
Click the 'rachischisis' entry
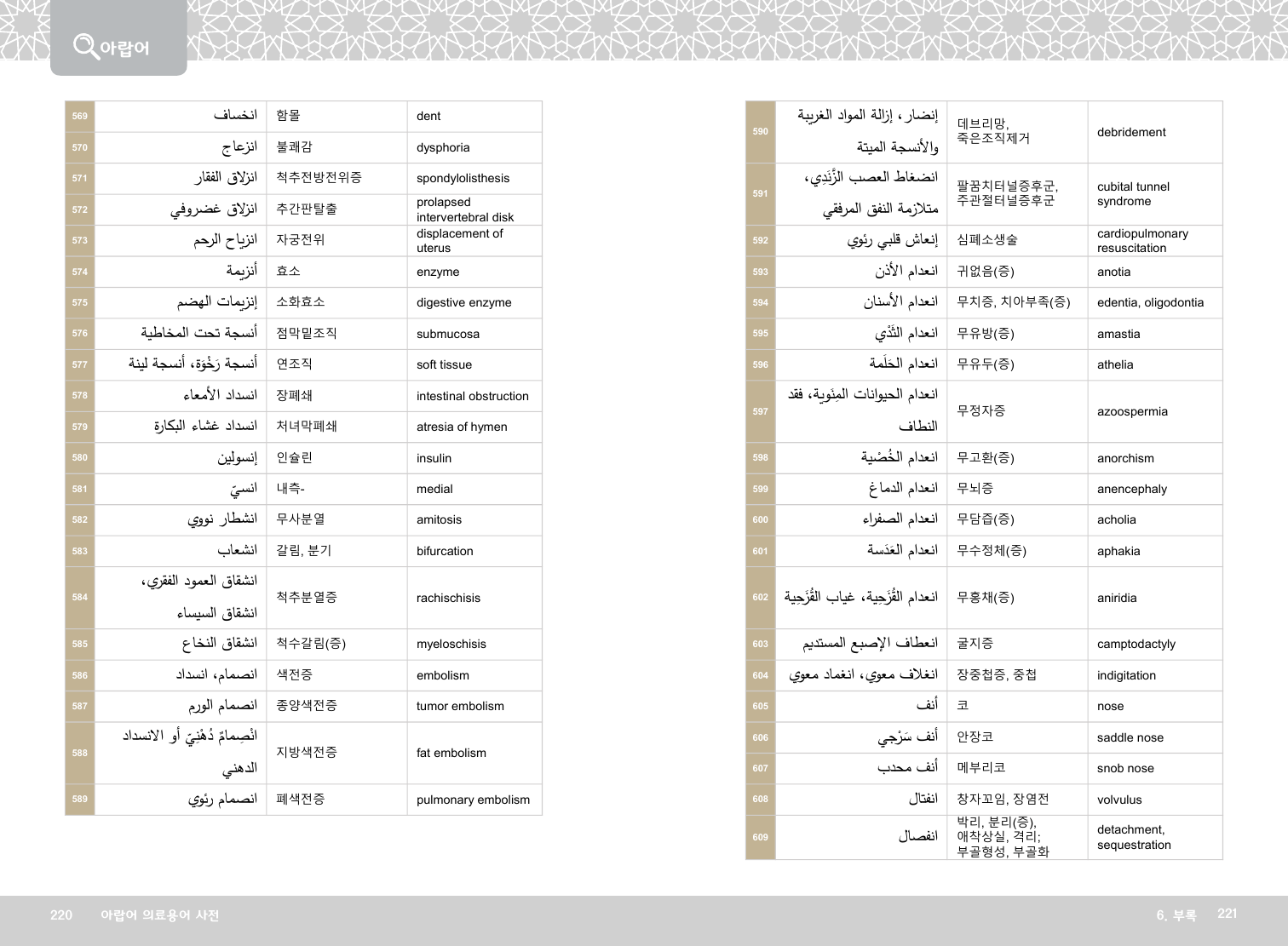pyautogui.click(x=448, y=599)
